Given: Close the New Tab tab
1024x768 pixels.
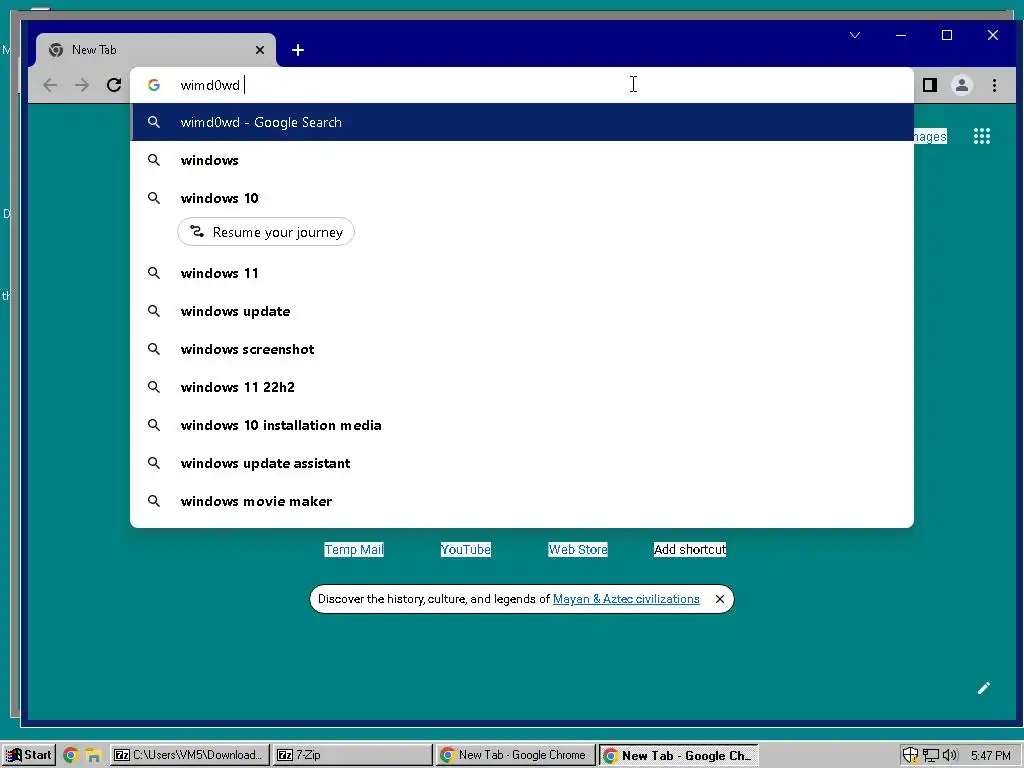Looking at the screenshot, I should coord(260,50).
